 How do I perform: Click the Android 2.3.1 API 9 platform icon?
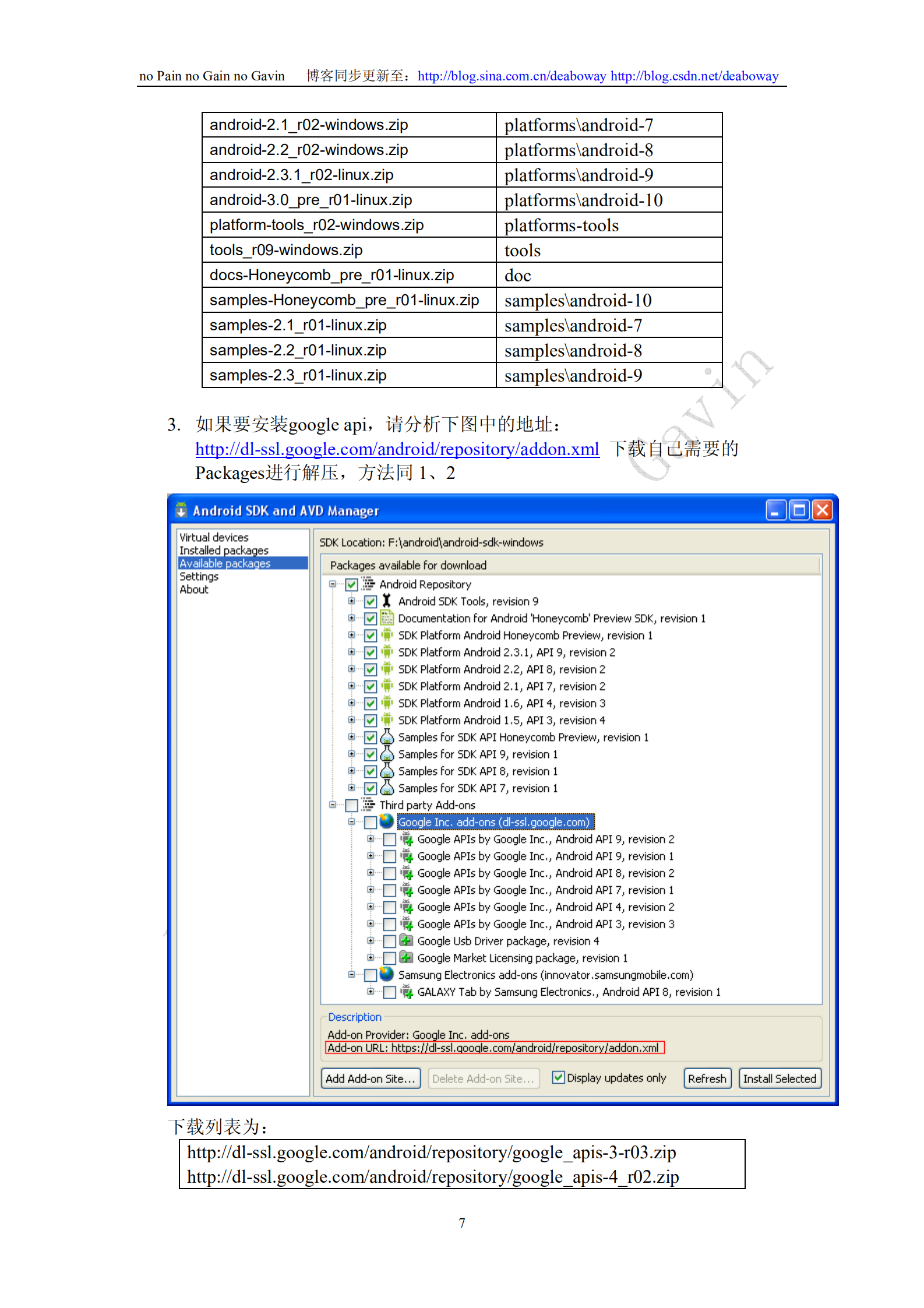[x=387, y=651]
